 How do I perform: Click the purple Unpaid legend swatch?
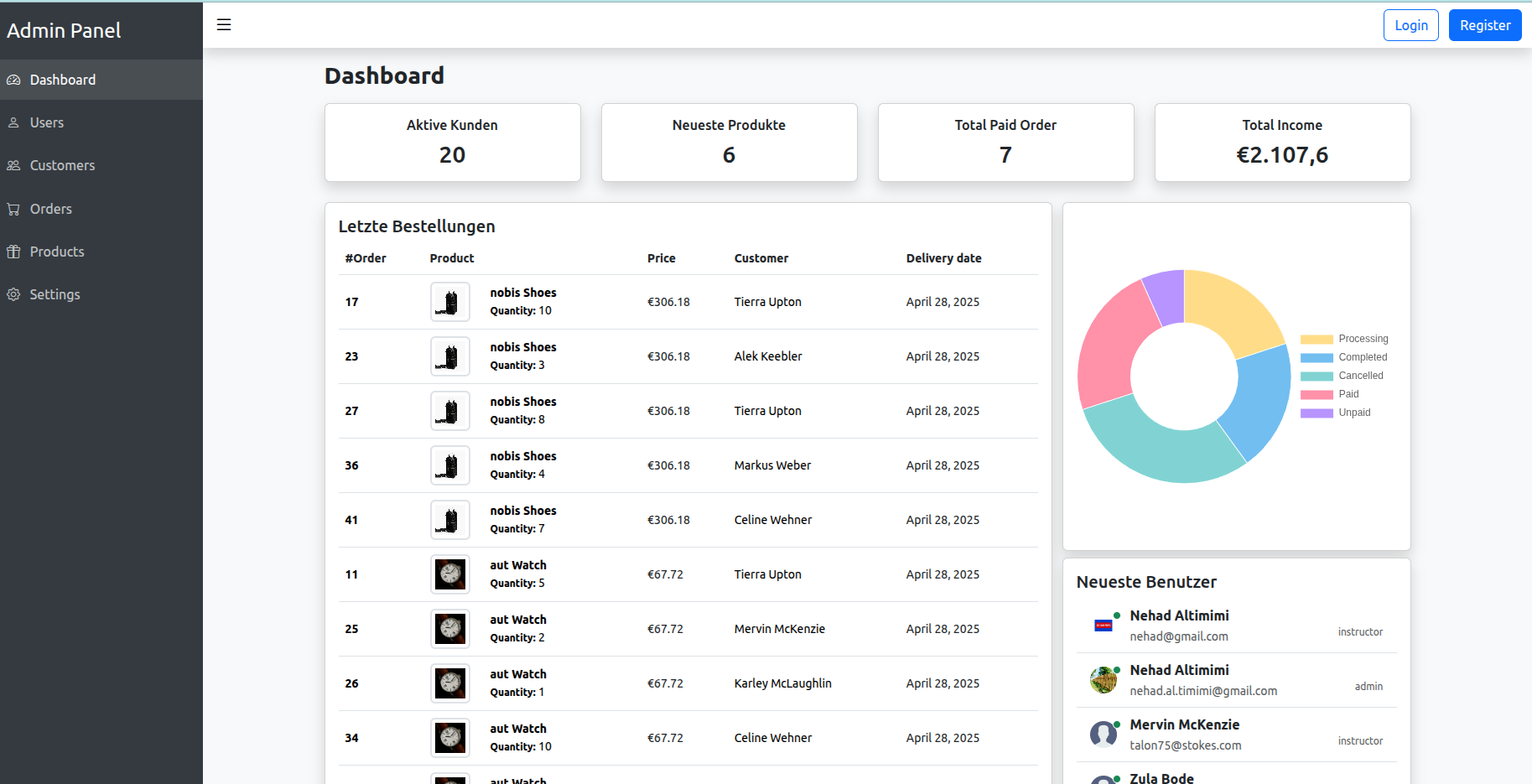[x=1316, y=413]
